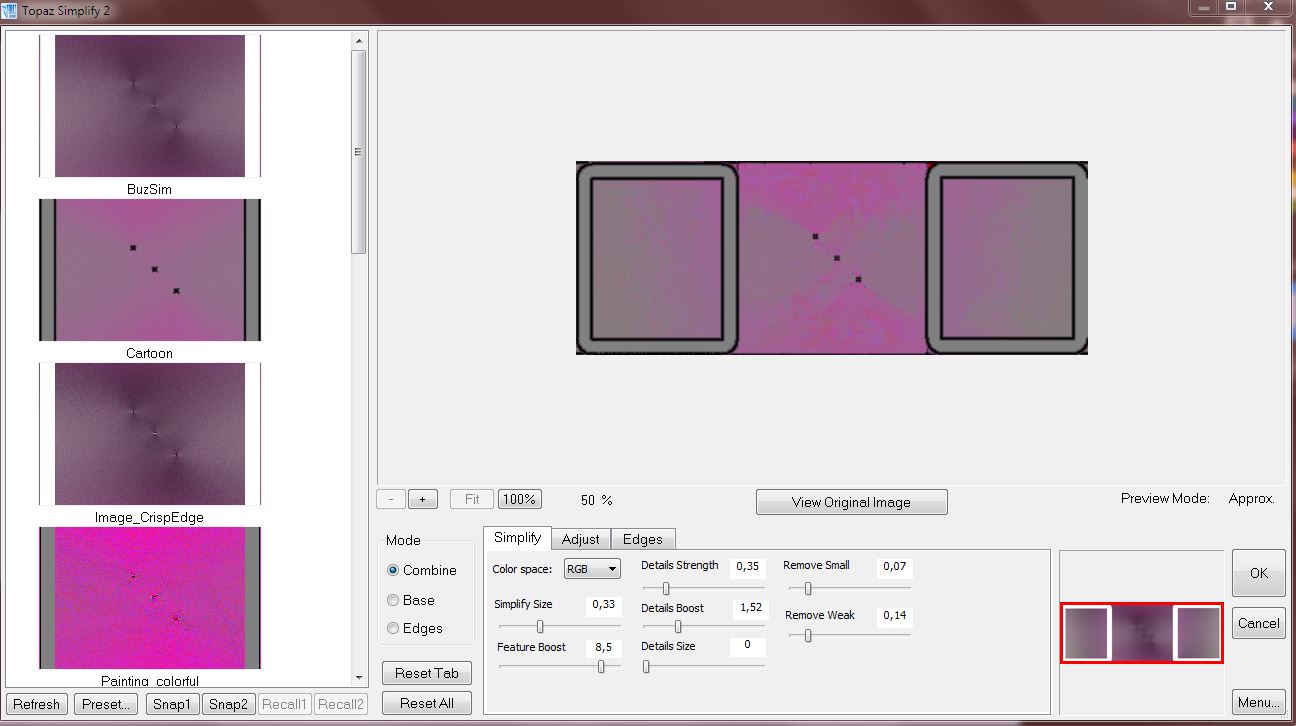Select the BuzSim preset thumbnail
The height and width of the screenshot is (726, 1296).
pyautogui.click(x=150, y=106)
